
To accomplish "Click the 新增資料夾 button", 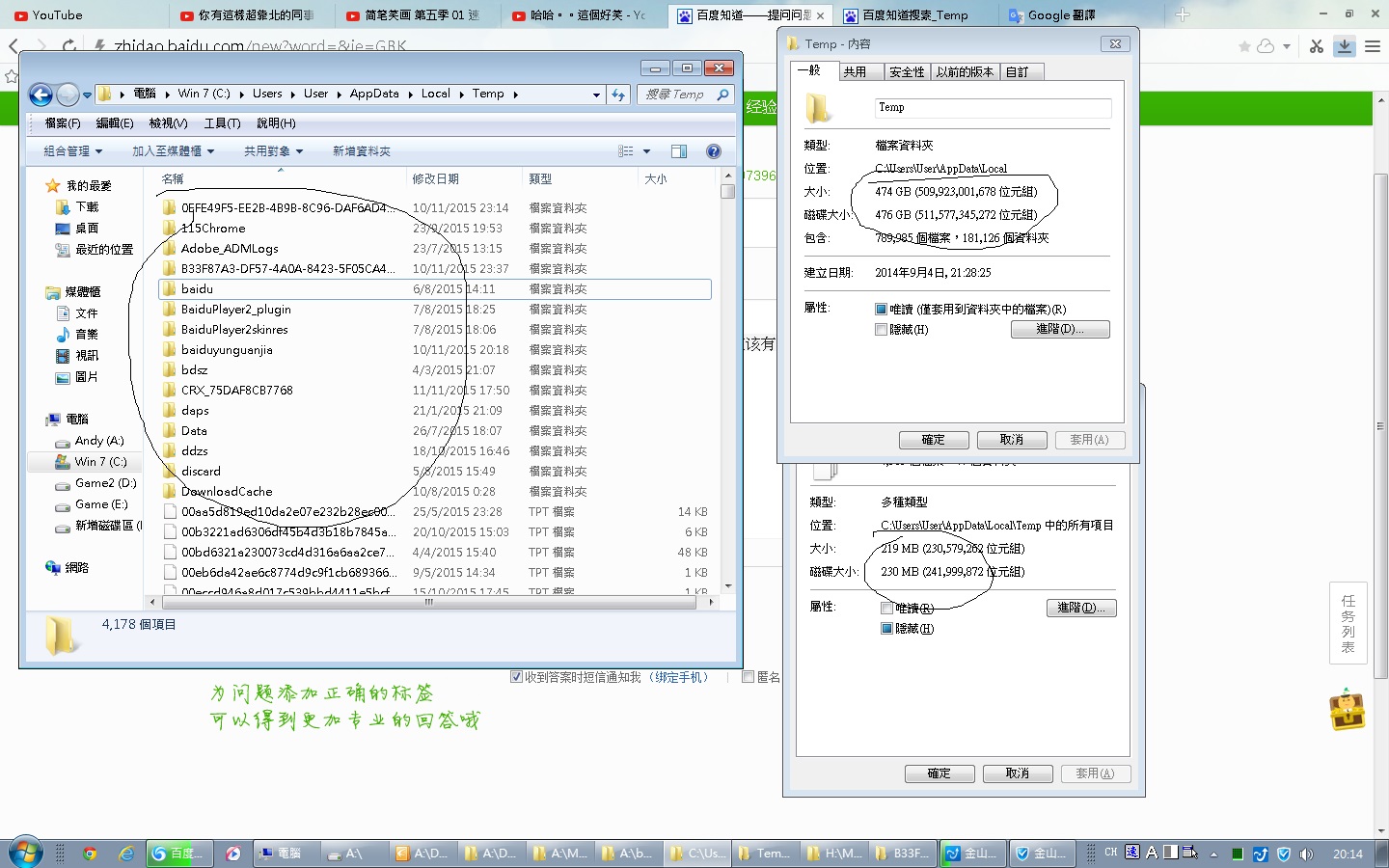I will pos(362,151).
